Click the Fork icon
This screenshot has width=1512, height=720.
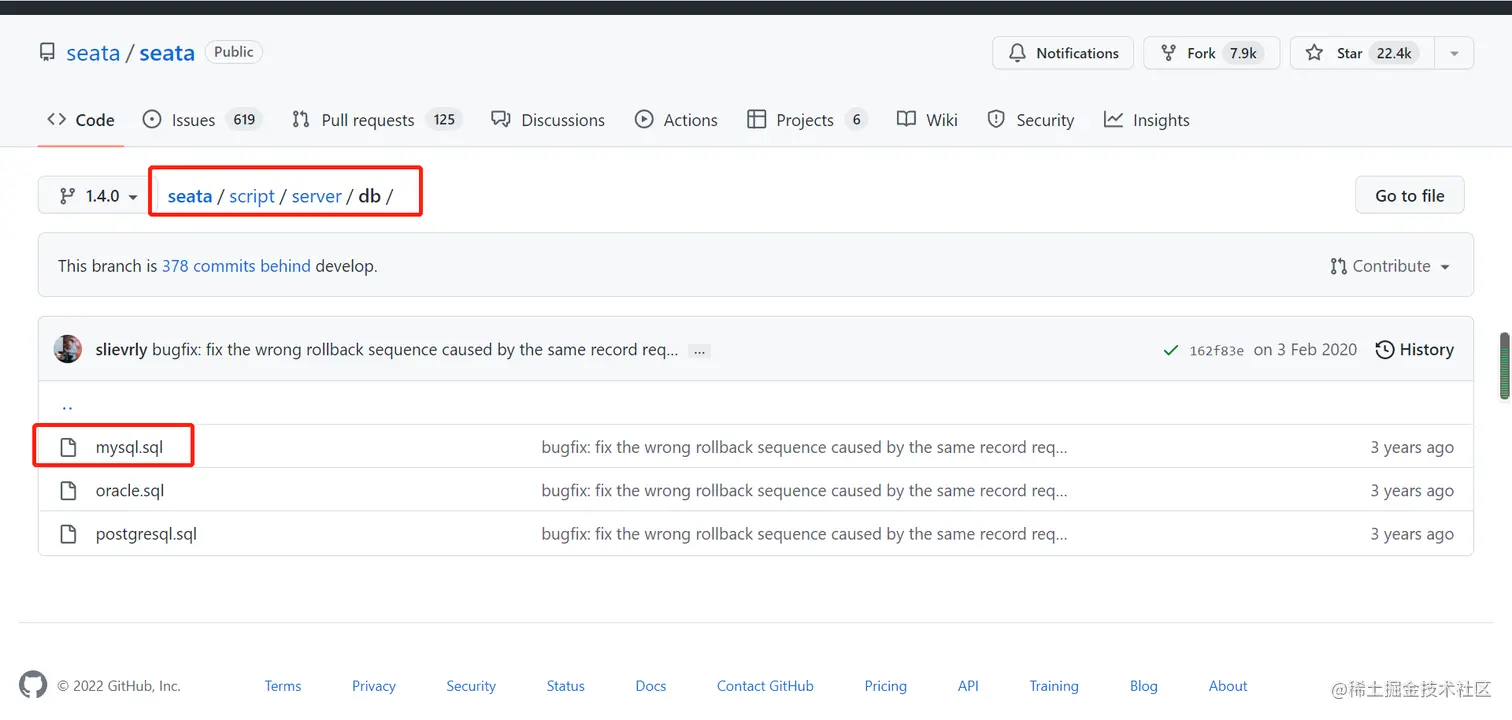click(1168, 53)
